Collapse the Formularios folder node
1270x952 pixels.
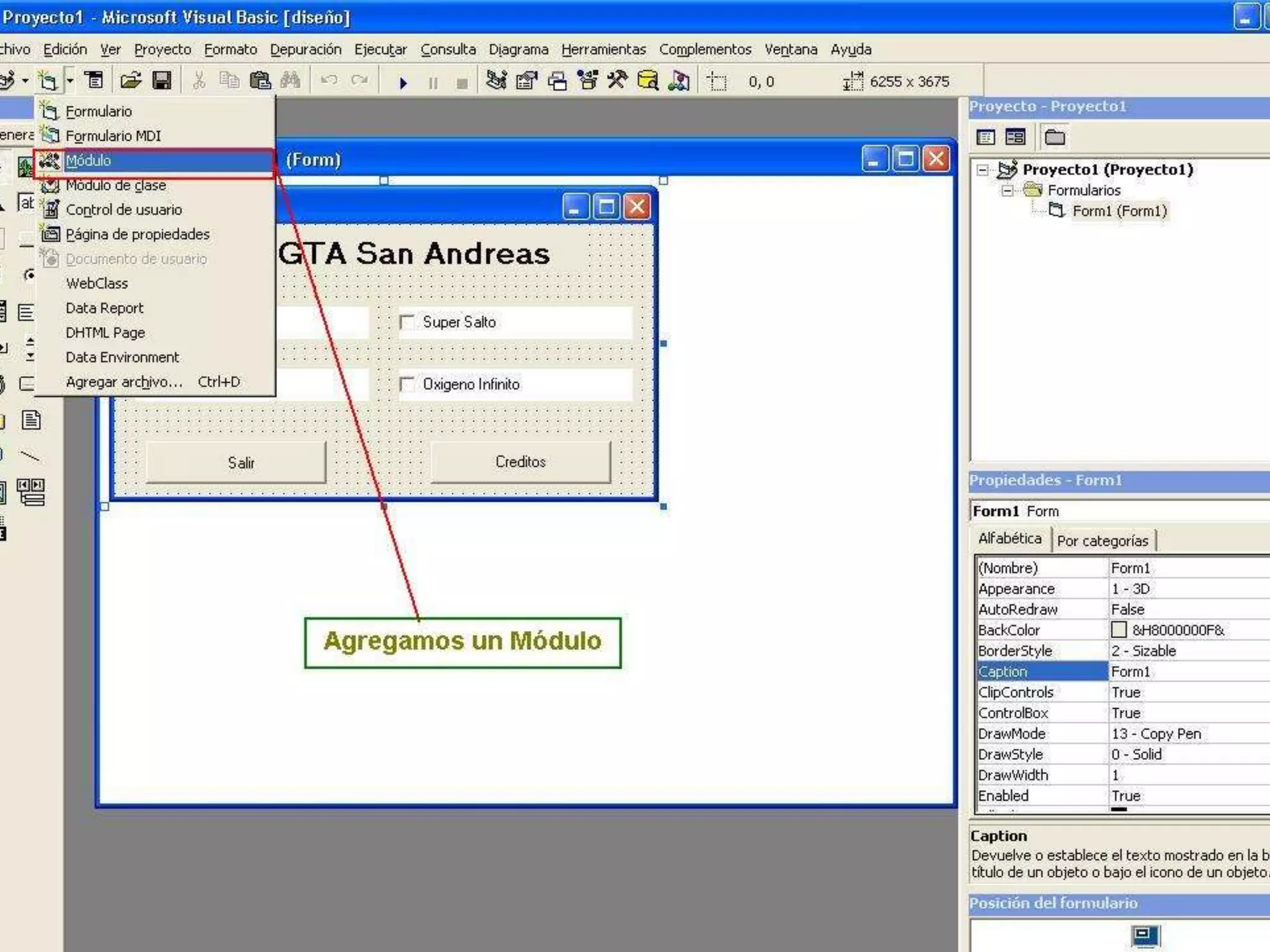[x=1008, y=190]
